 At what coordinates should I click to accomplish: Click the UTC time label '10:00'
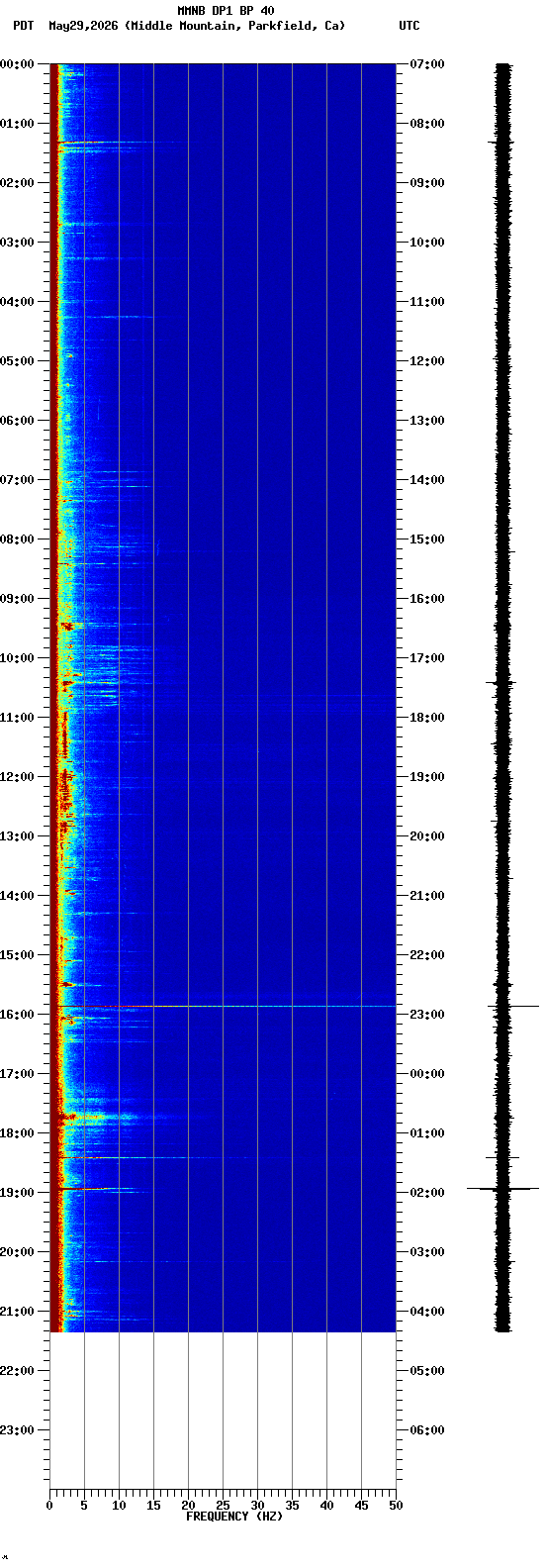tap(427, 243)
